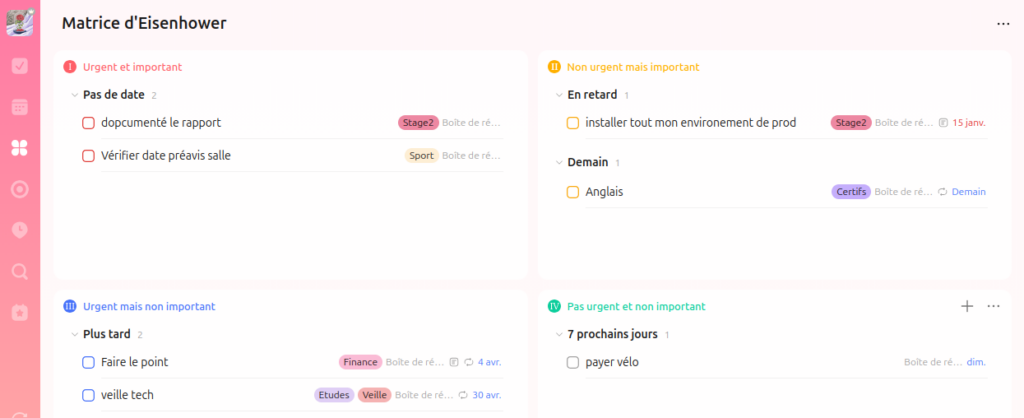Open the Eisenhower Matrix sidebar icon
This screenshot has width=1024, height=418.
[19, 148]
